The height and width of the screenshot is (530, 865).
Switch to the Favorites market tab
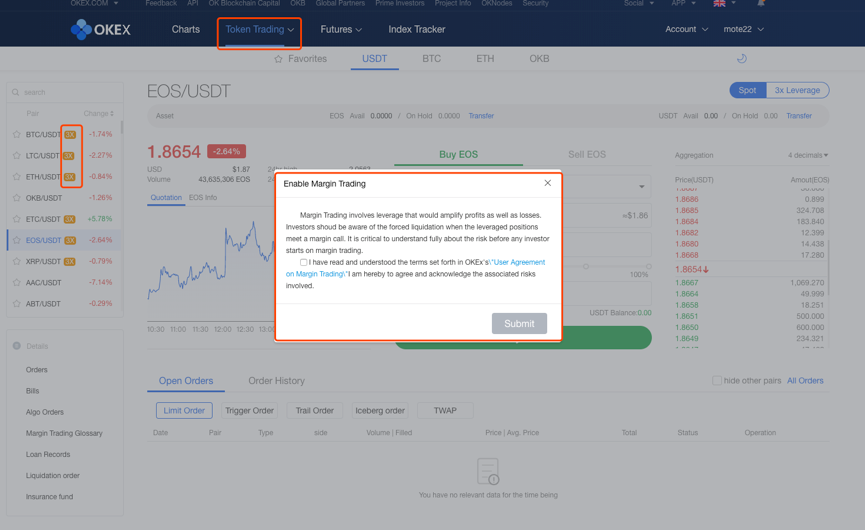click(301, 58)
